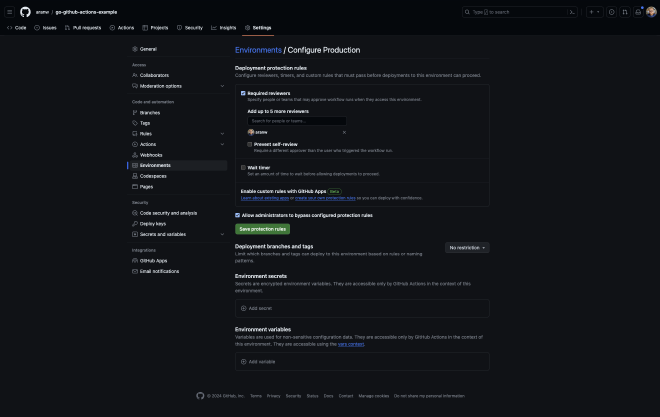The image size is (660, 417).
Task: Open the user avatar menu
Action: coord(651,12)
